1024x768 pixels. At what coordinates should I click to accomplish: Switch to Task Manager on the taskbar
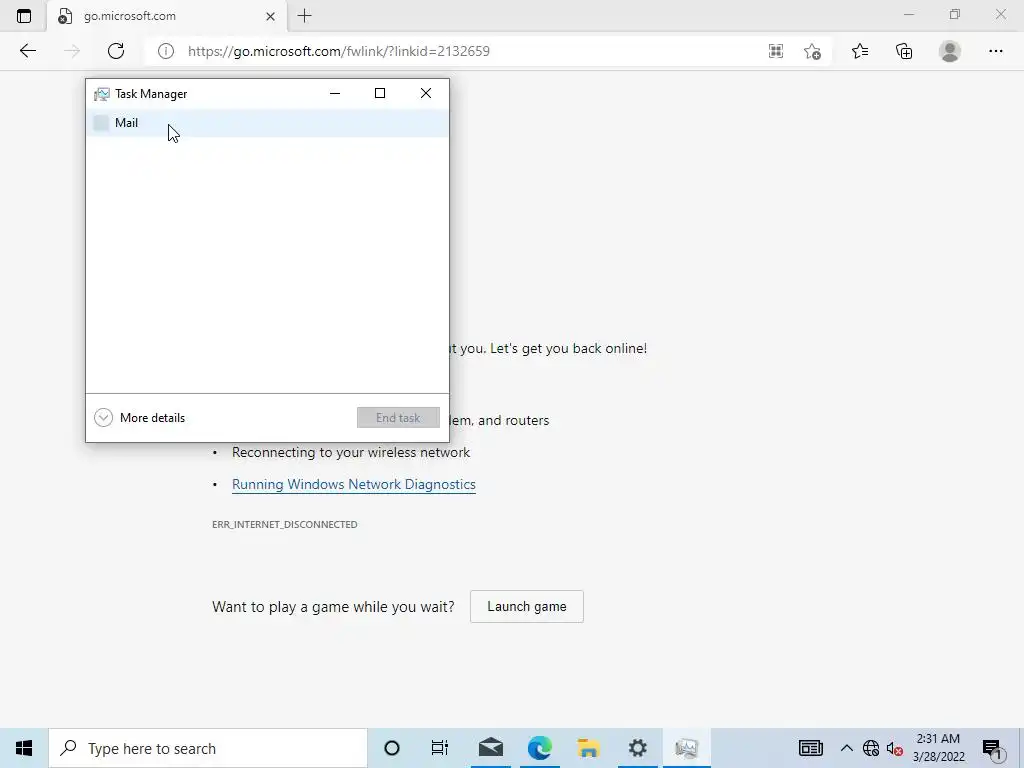[686, 748]
